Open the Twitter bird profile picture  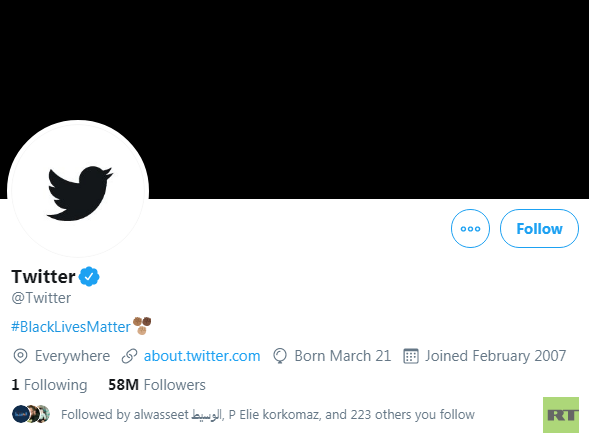coord(78,190)
